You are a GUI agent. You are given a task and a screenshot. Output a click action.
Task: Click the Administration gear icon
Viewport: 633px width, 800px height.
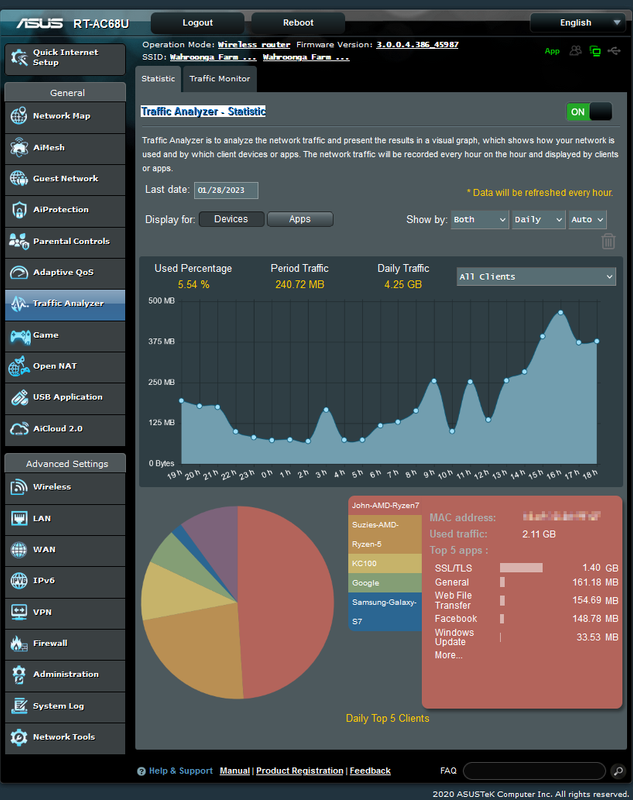19,674
